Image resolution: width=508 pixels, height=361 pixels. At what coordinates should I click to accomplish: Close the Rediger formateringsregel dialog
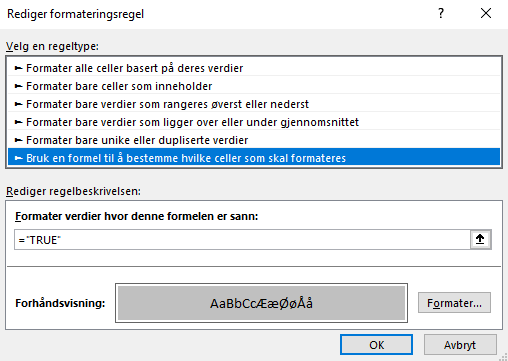(486, 13)
